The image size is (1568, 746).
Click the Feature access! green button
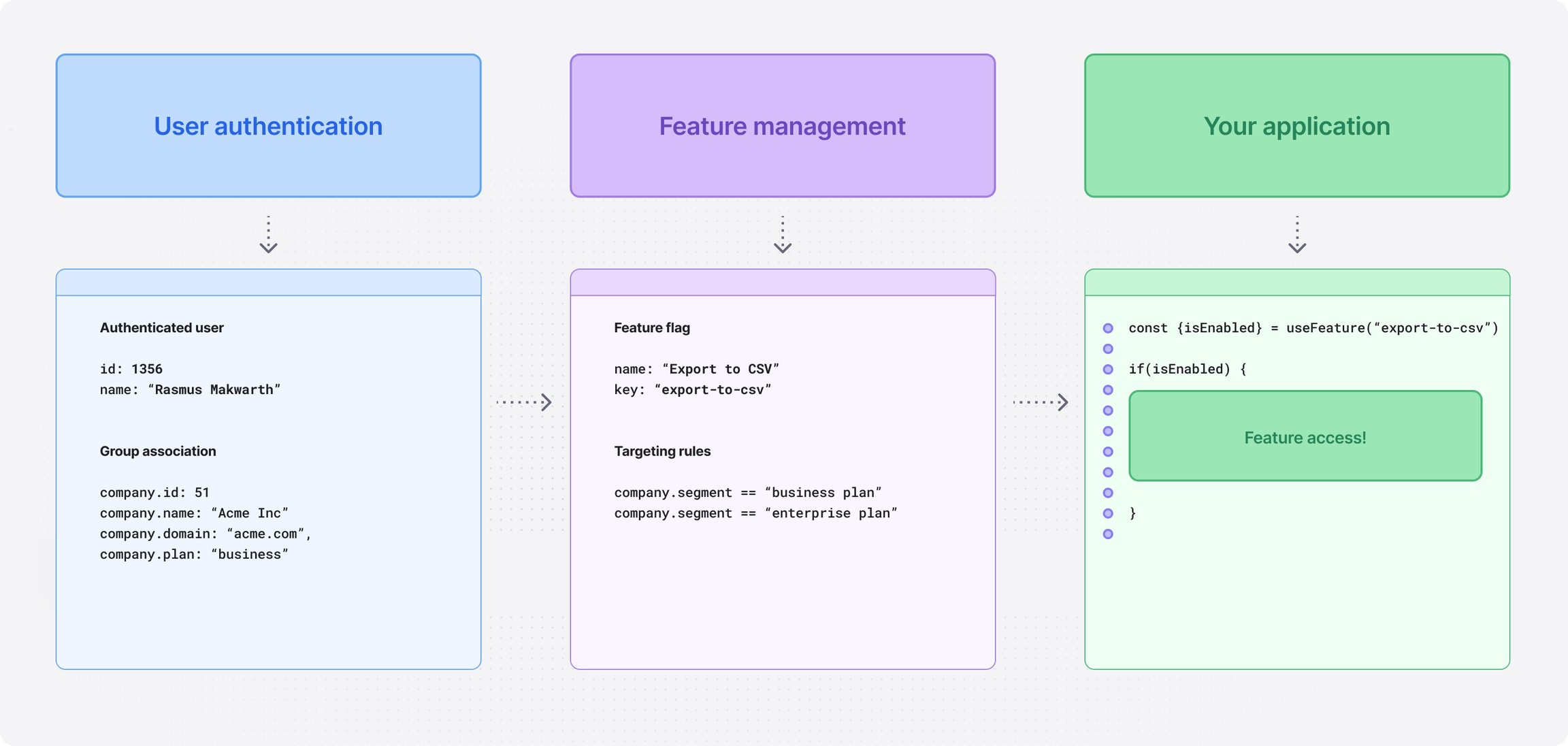tap(1305, 436)
